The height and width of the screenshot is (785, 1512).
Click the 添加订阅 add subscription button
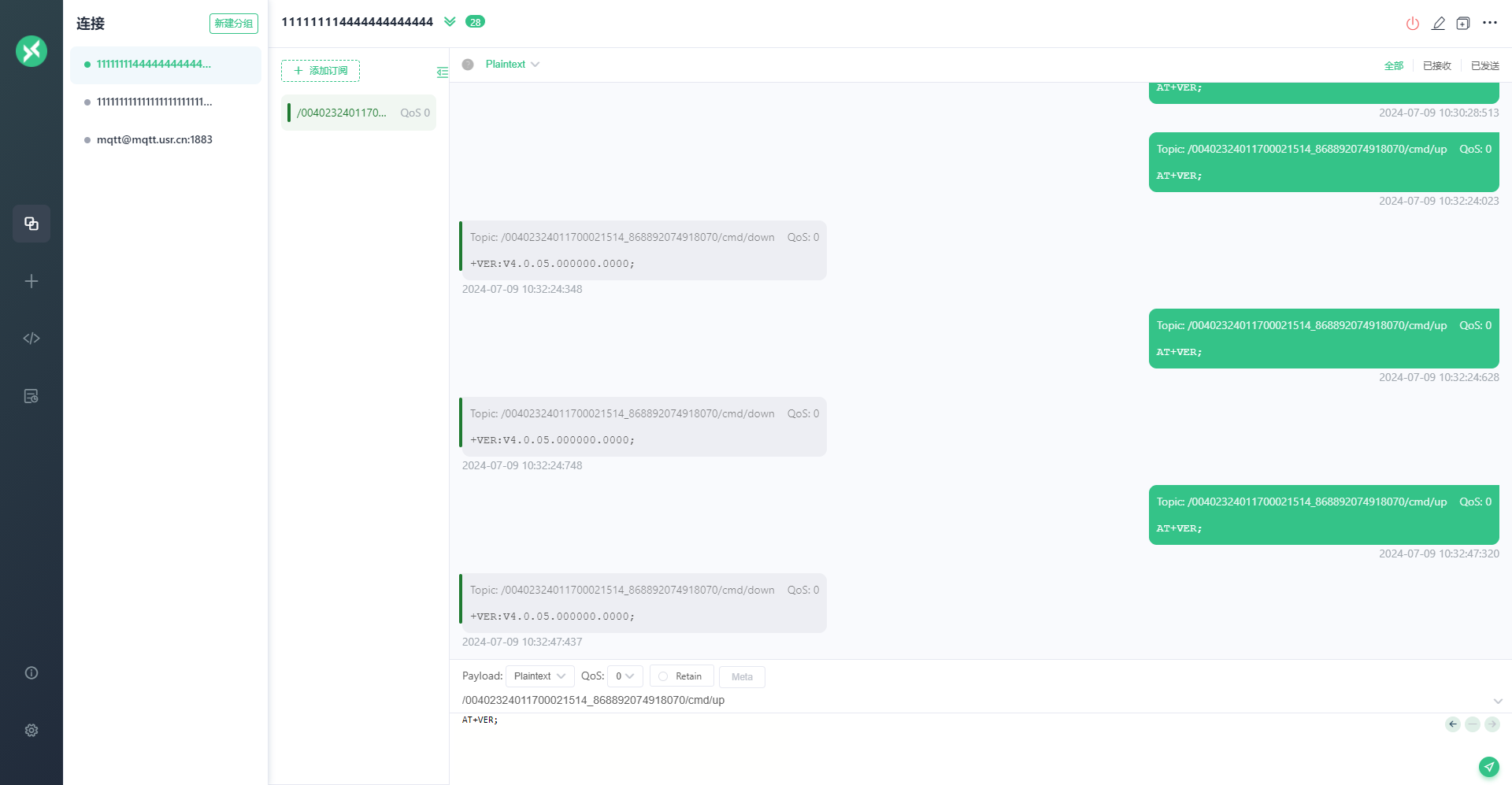[321, 71]
